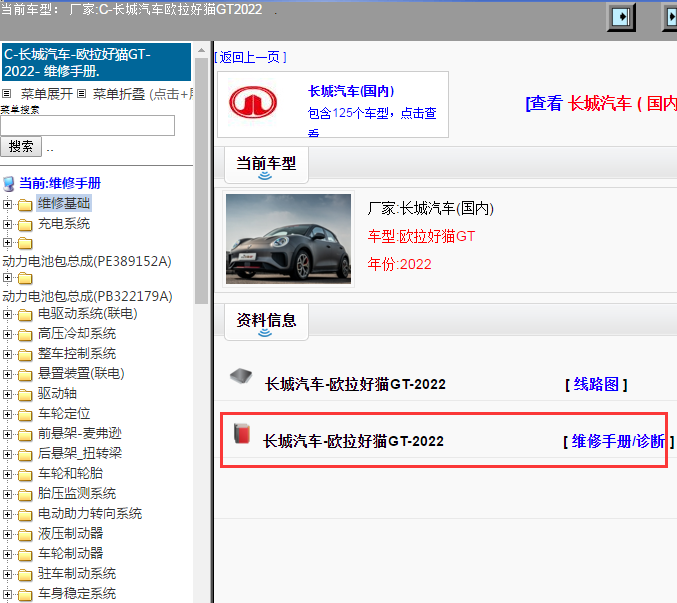The image size is (677, 603).
Task: Click the 查看 长城汽车 (国内 header link
Action: 601,104
